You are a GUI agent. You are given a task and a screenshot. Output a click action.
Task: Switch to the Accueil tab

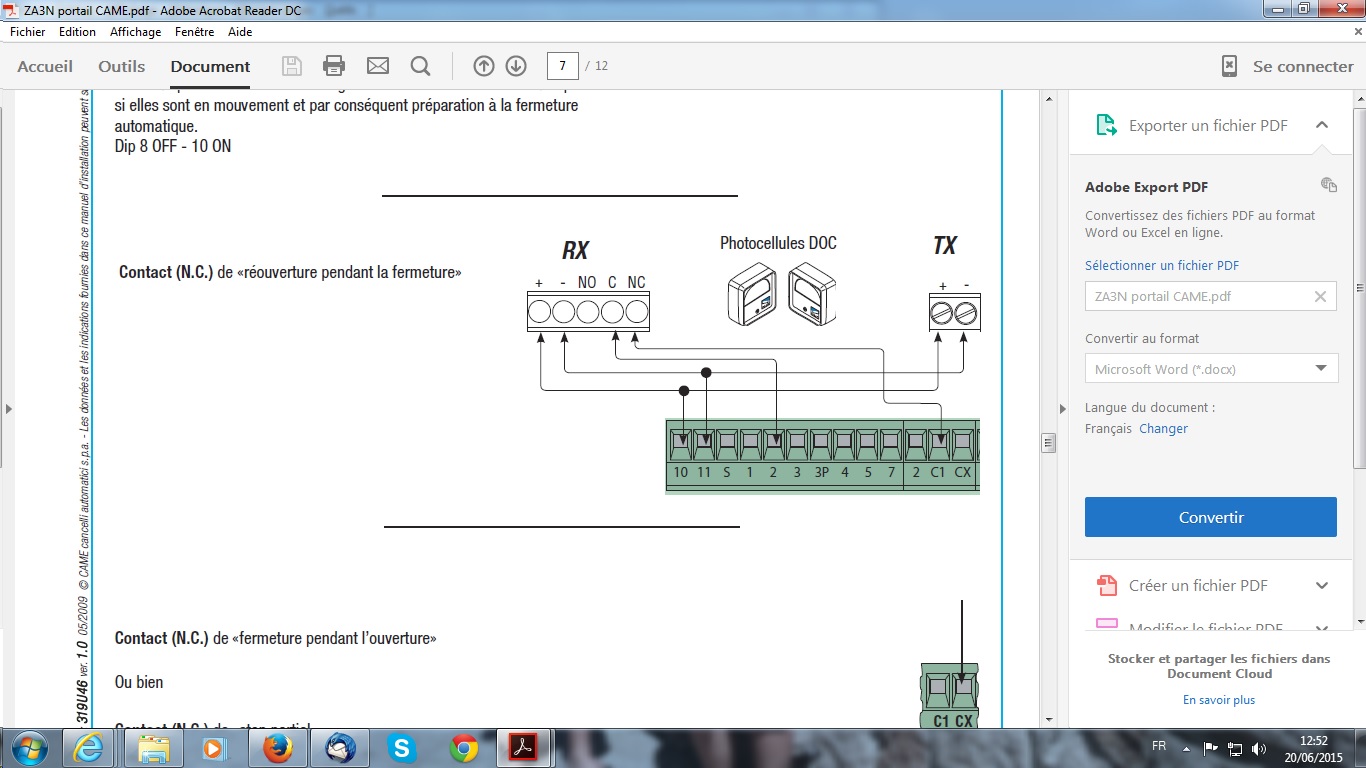point(45,66)
